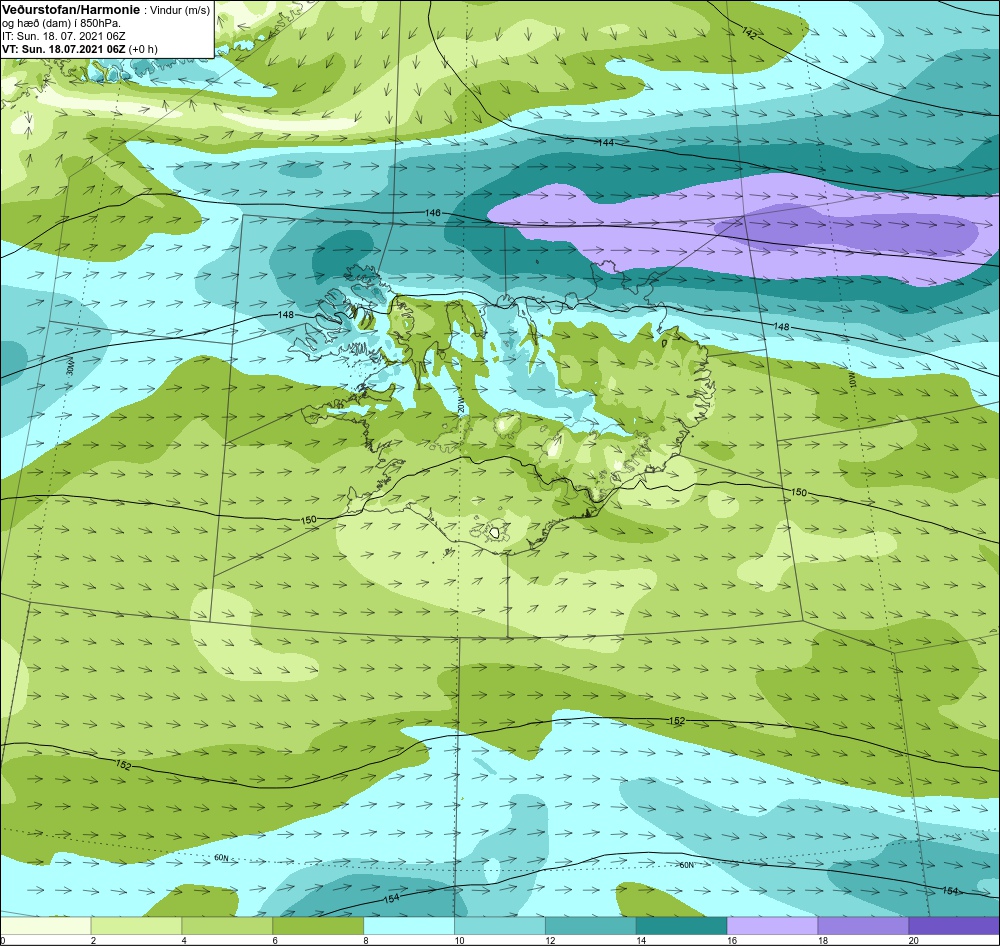Click the 2–4 m/s light yellow-green legend swatch
The image size is (1000, 946).
pyautogui.click(x=136, y=924)
